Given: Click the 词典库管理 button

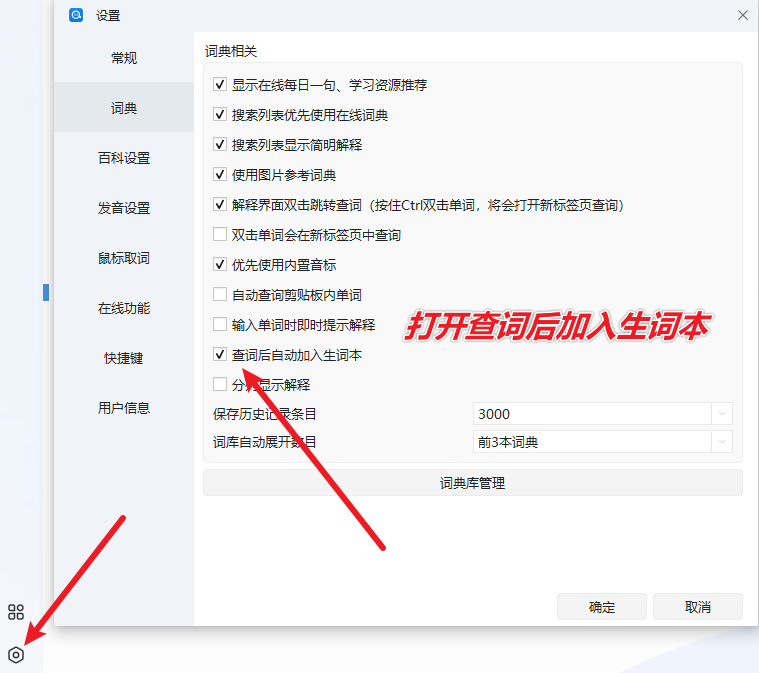Looking at the screenshot, I should tap(472, 483).
